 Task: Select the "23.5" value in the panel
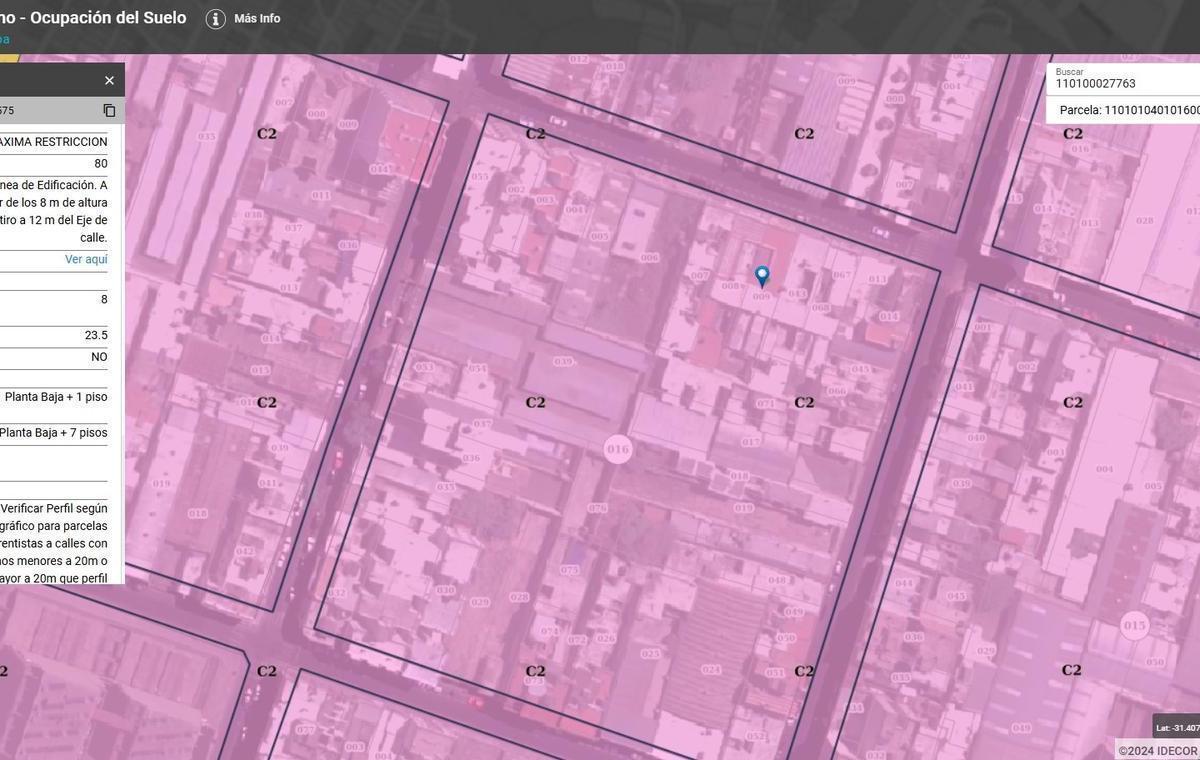[x=96, y=335]
